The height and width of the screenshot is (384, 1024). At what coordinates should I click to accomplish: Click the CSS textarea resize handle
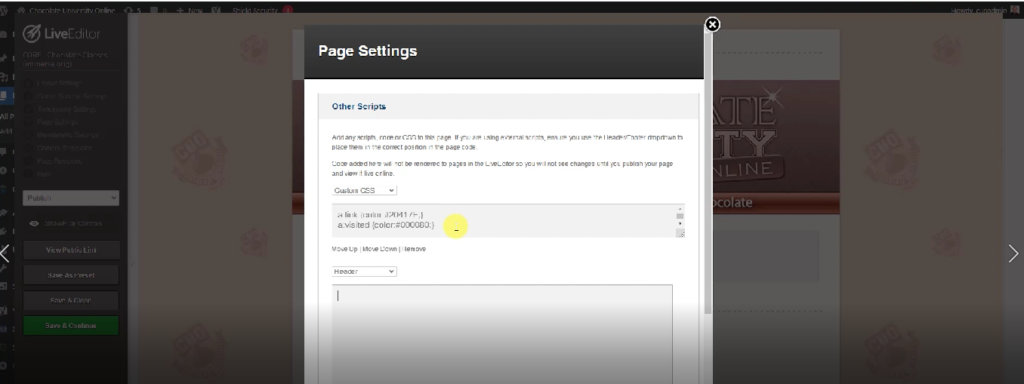click(x=680, y=233)
